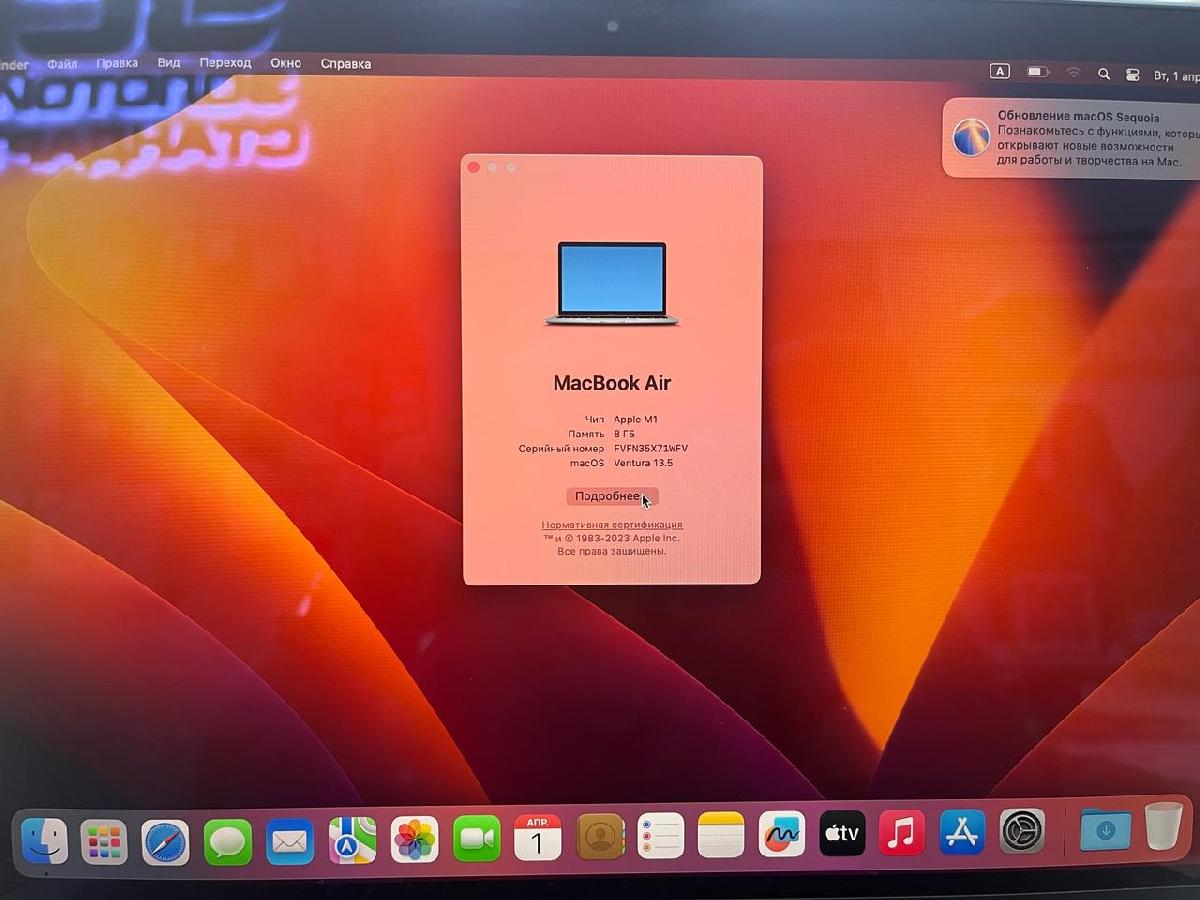This screenshot has height=900, width=1200.
Task: Open Music app in the Dock
Action: [902, 832]
